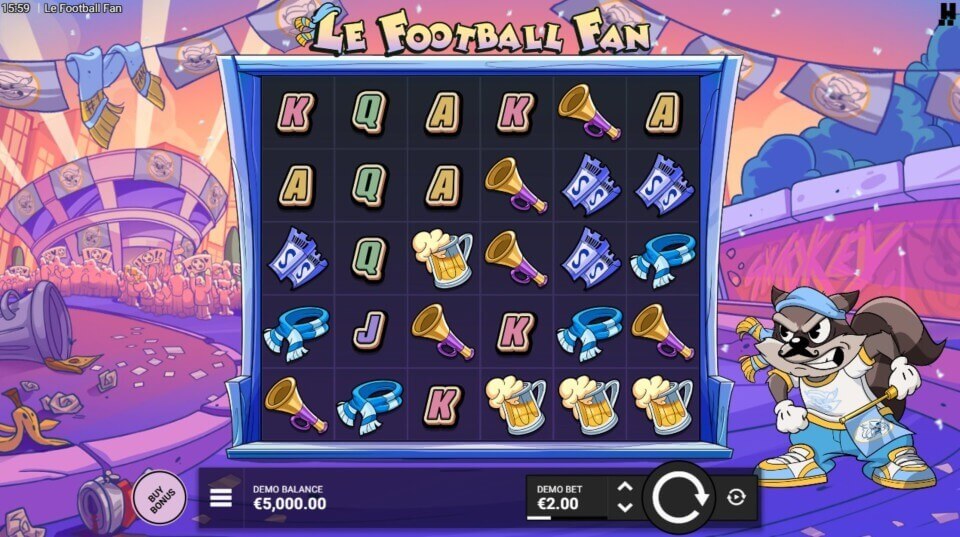Open the hamburger menu icon
The height and width of the screenshot is (537, 960).
(x=220, y=498)
